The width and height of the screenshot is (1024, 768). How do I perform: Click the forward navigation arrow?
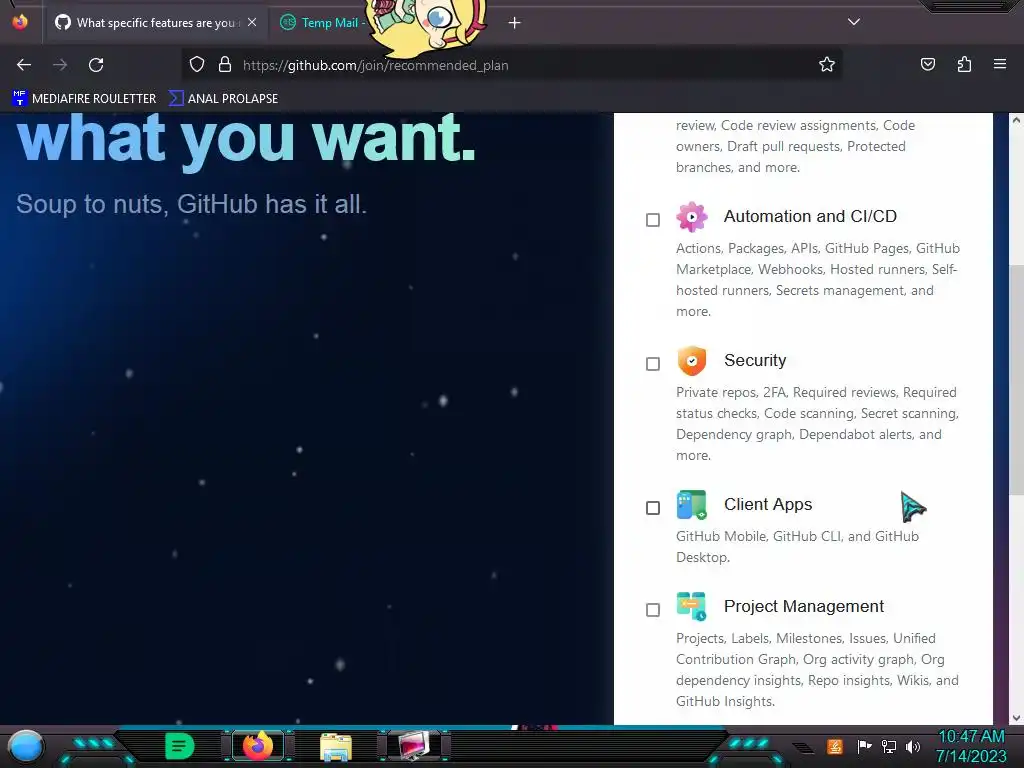coord(60,65)
